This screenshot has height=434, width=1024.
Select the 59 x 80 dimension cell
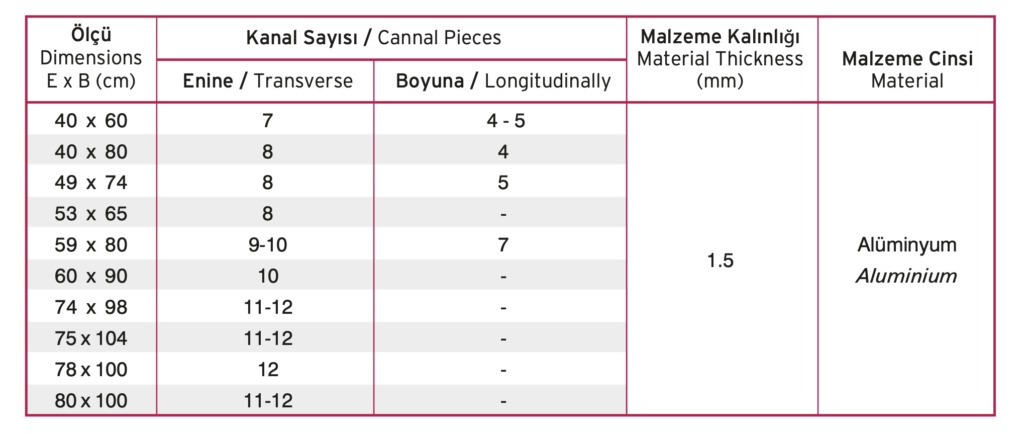(91, 245)
